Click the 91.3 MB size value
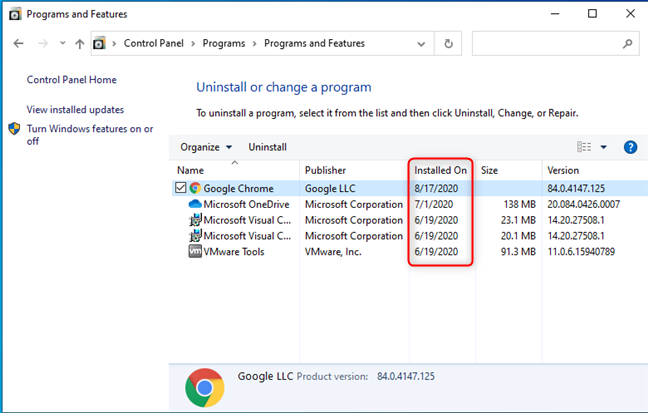 [518, 252]
